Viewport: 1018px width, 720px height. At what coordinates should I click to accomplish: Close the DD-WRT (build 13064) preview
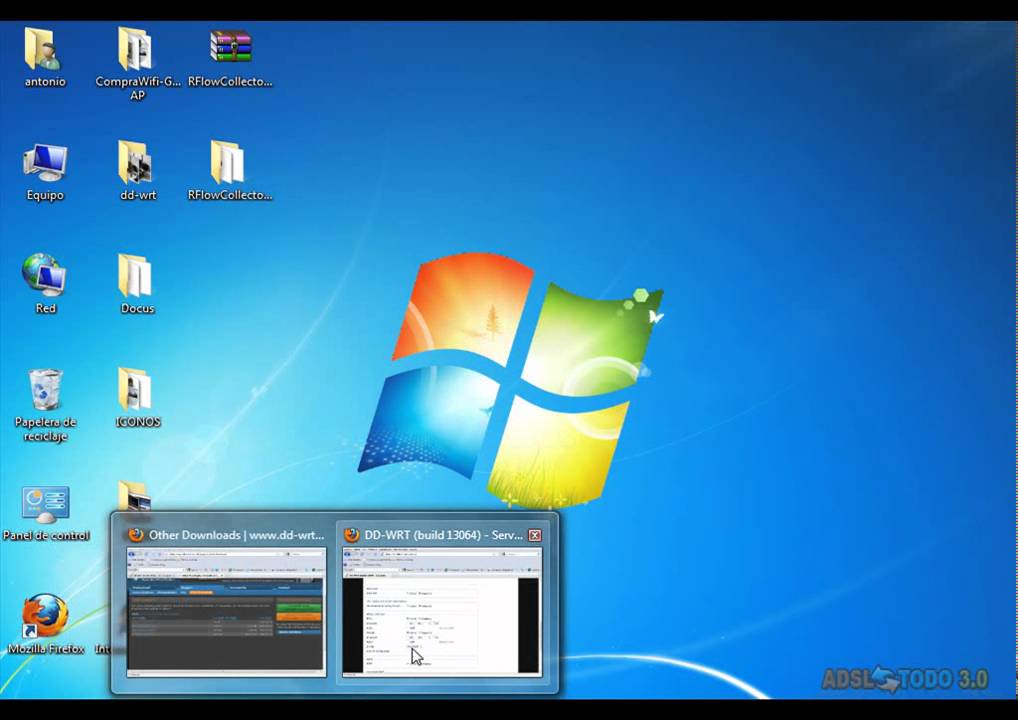(x=535, y=535)
